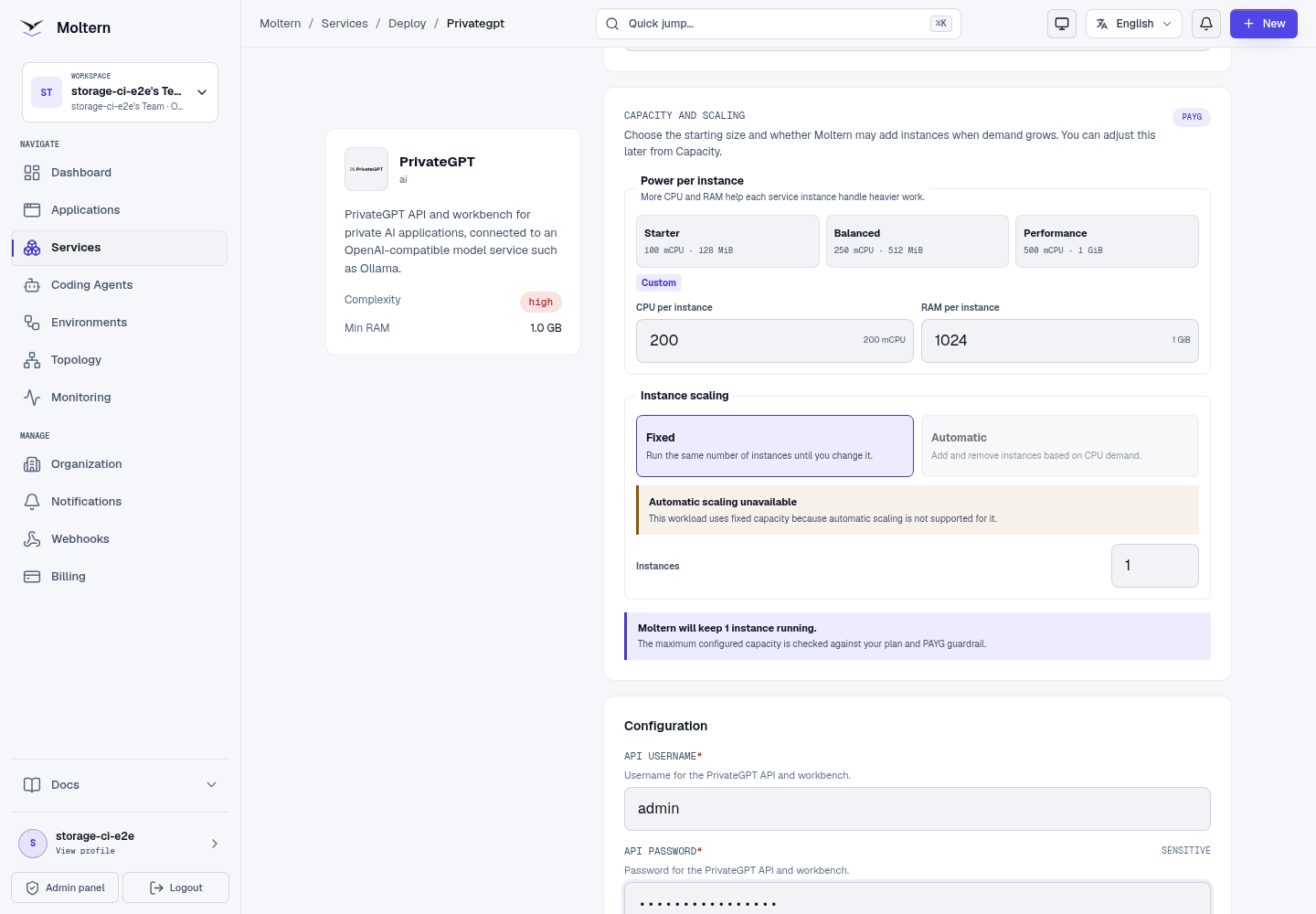Open Organization building icon
Viewport: 1316px width, 914px height.
tap(32, 464)
